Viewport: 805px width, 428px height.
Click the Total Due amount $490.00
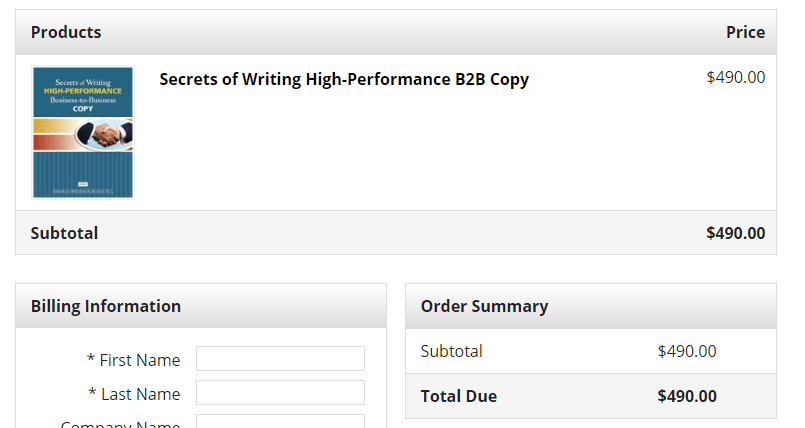687,396
